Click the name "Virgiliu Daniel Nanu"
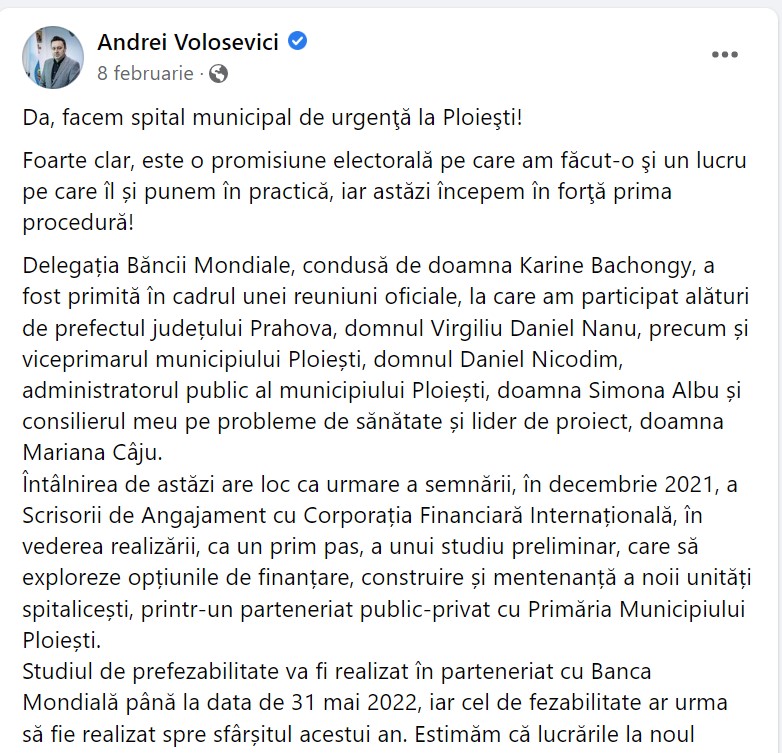The width and height of the screenshot is (782, 753). click(517, 328)
